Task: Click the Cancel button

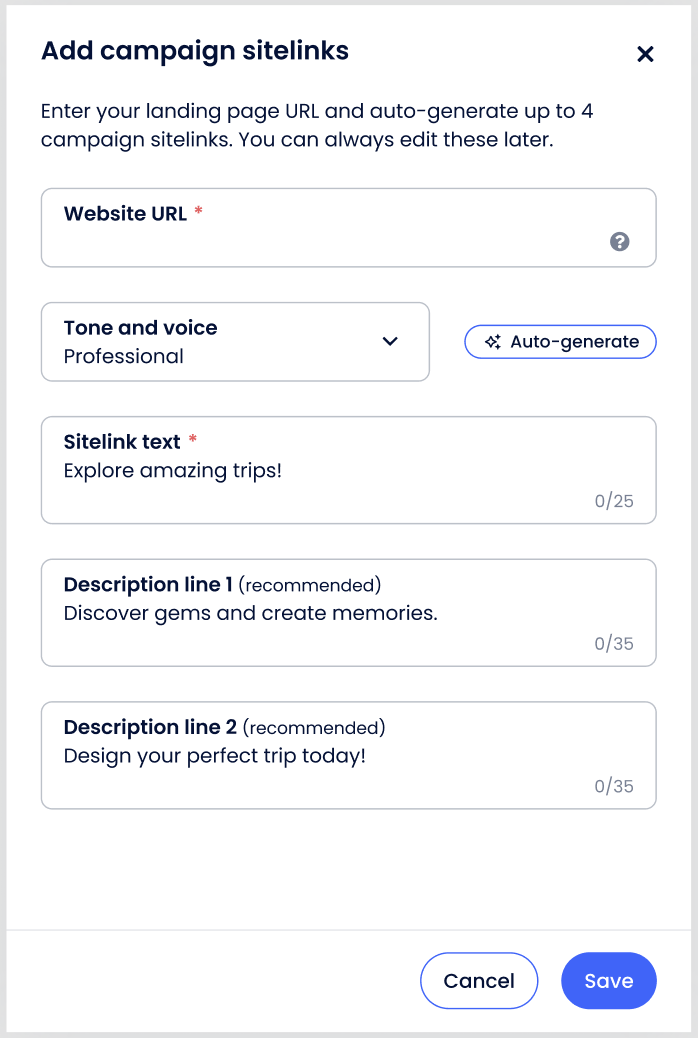Action: 479,981
